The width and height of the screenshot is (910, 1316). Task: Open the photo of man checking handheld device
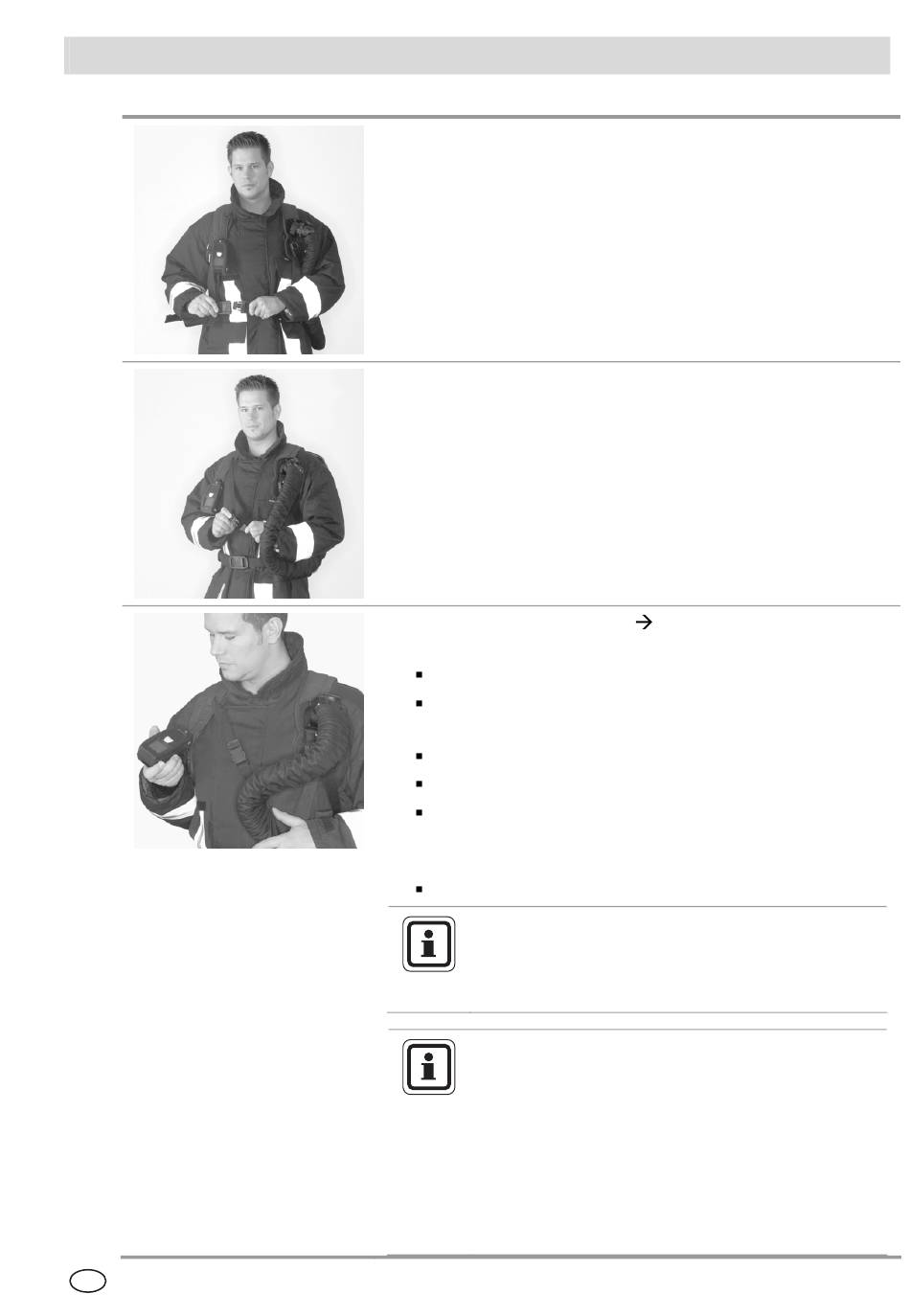tap(248, 731)
